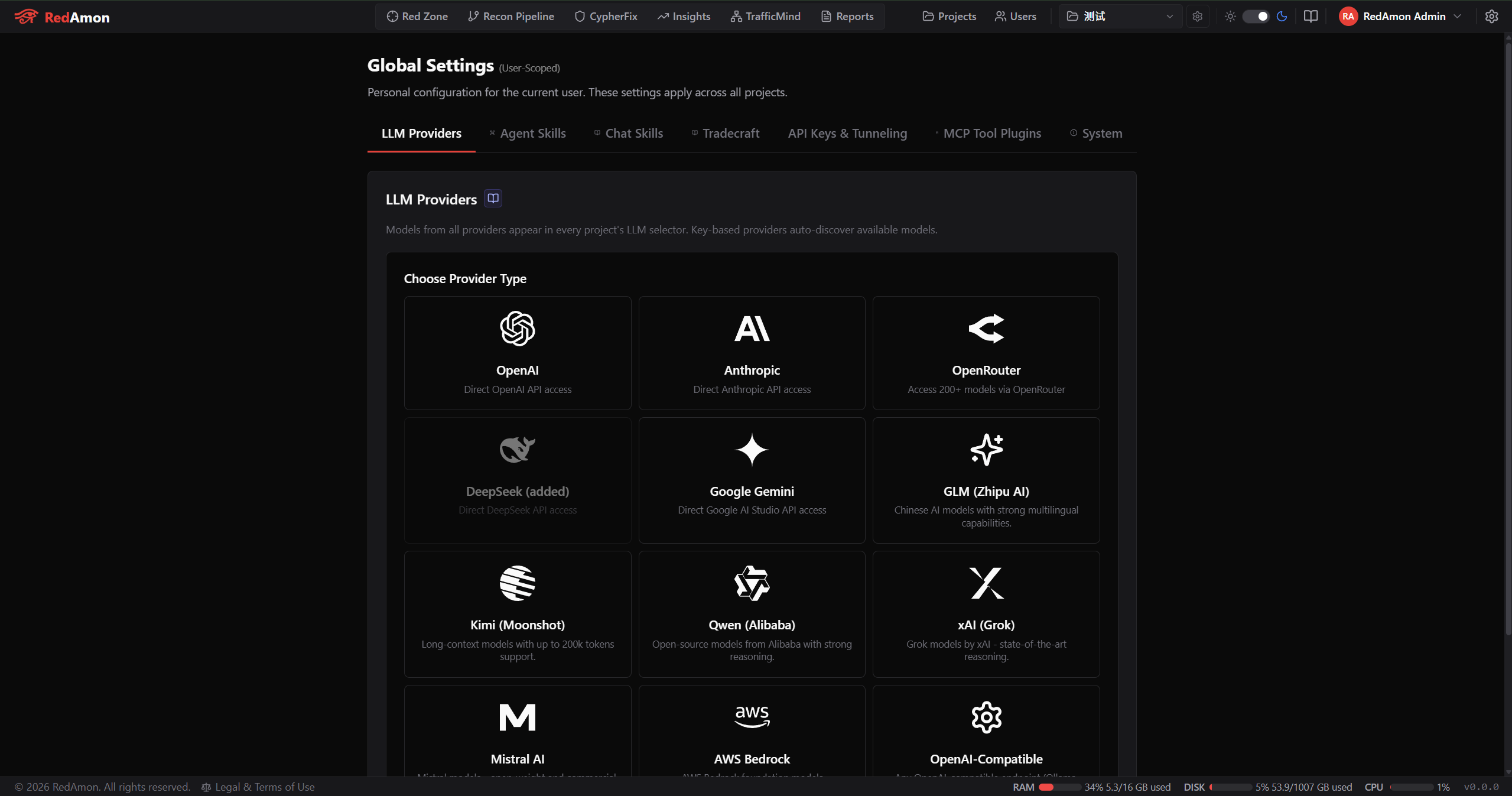Screen dimensions: 1512x796
Task: Open the documentation book icon in header
Action: (1311, 17)
